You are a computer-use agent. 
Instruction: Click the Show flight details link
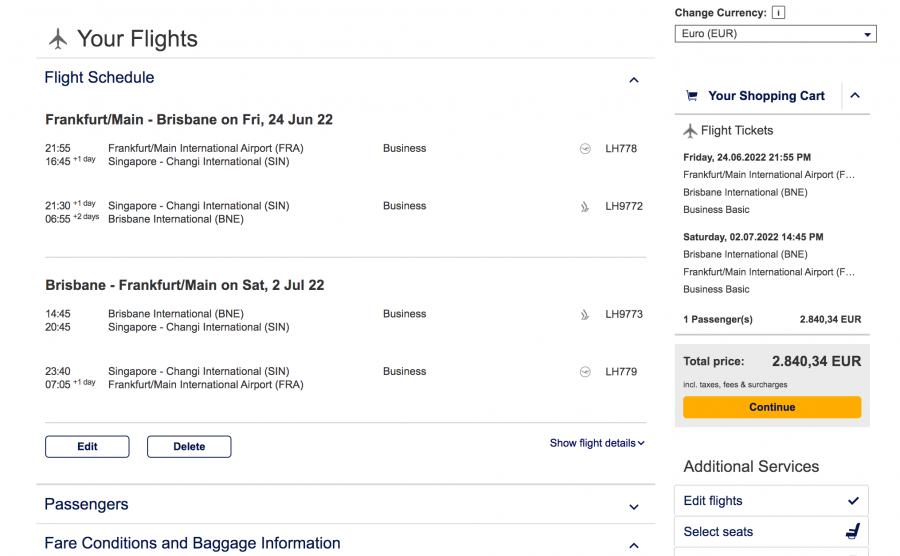tap(597, 443)
